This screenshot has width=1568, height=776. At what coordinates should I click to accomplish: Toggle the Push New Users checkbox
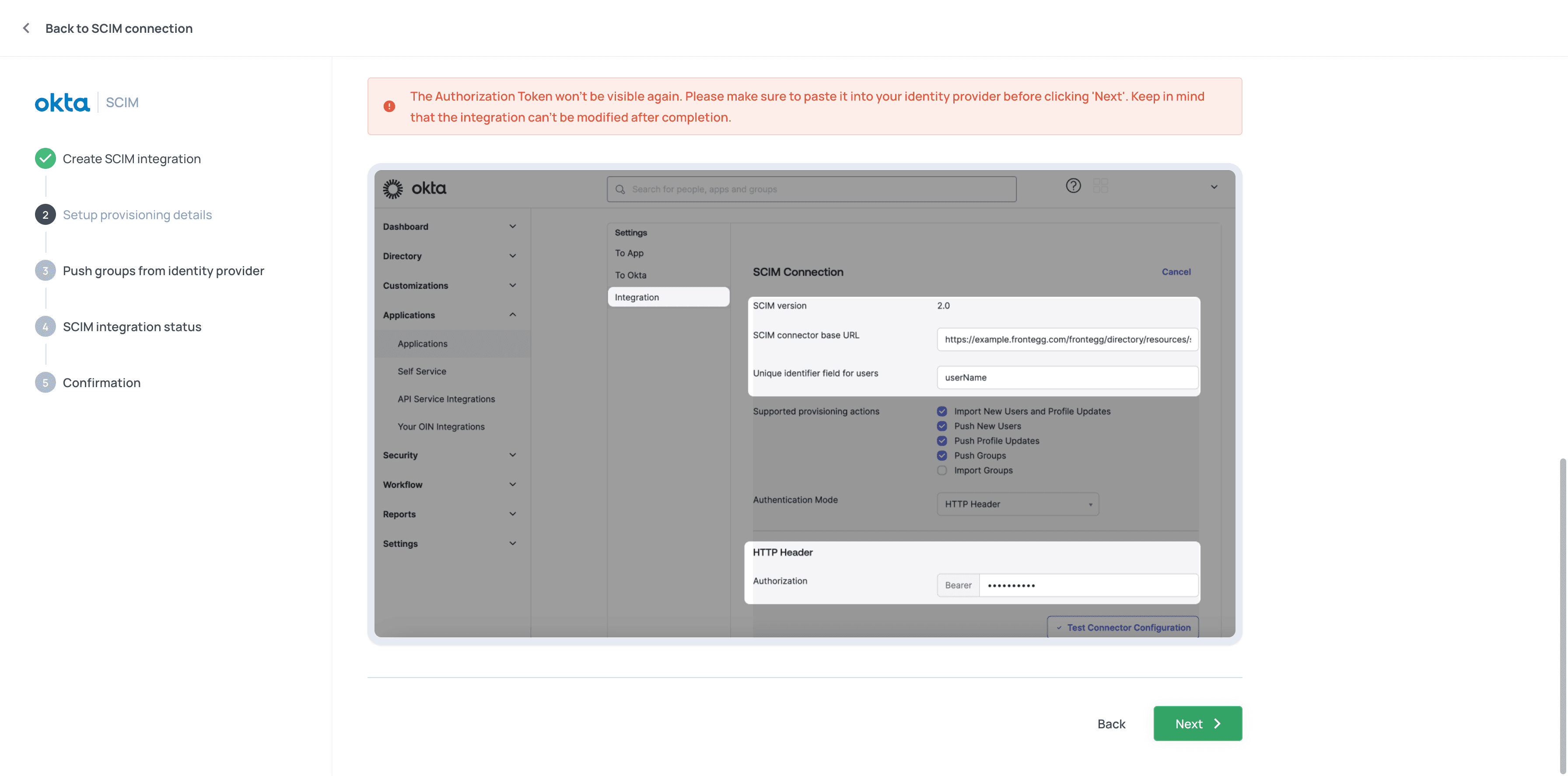coord(941,426)
